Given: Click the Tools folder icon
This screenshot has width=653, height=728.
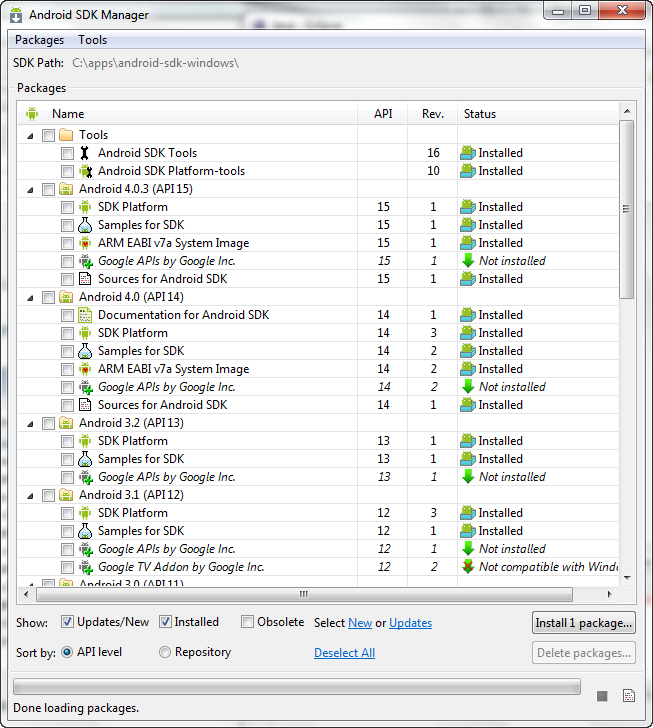Looking at the screenshot, I should point(66,135).
